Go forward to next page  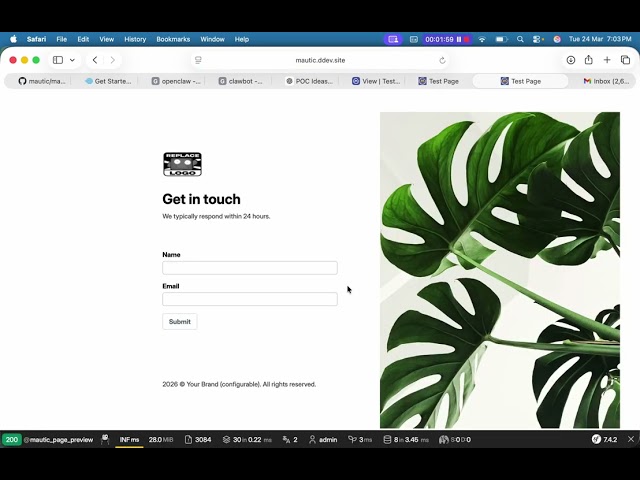pyautogui.click(x=113, y=60)
